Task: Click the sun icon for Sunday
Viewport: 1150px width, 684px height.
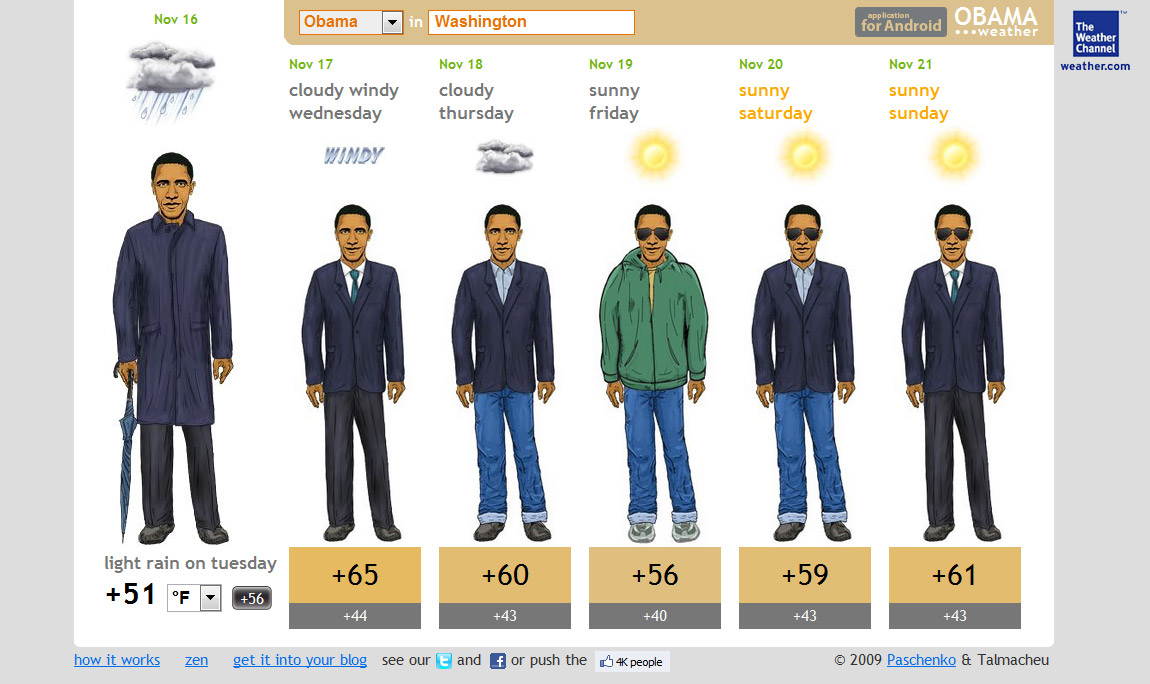Action: pos(954,155)
